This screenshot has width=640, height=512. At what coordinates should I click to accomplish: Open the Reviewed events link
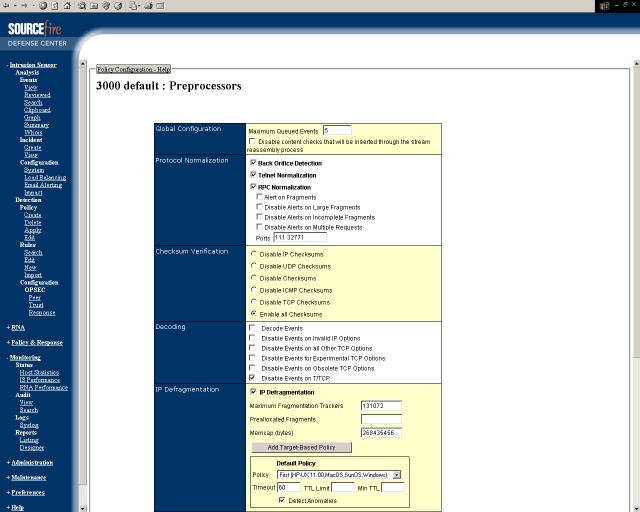pyautogui.click(x=37, y=95)
